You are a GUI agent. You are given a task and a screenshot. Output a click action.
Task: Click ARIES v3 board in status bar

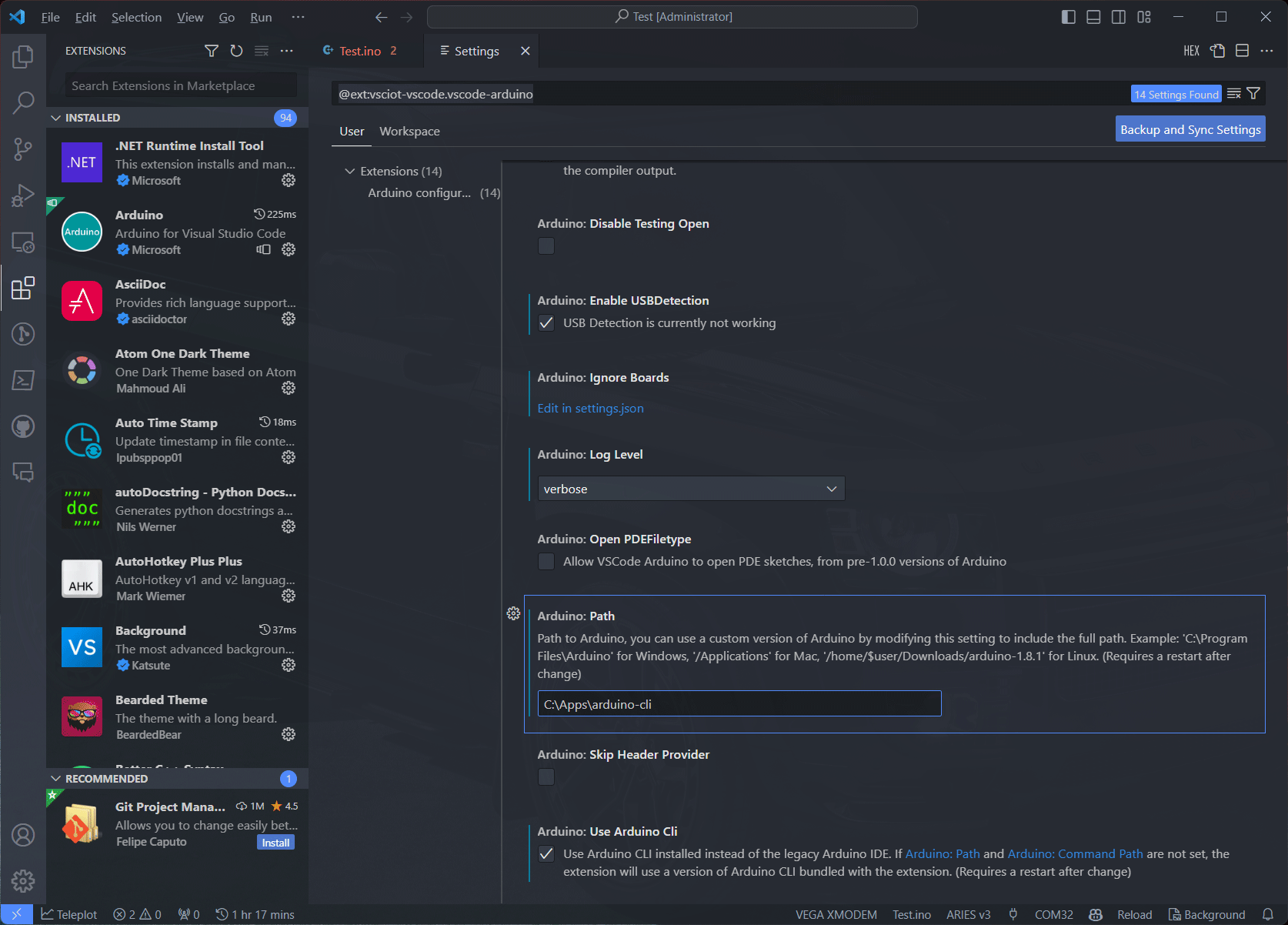pyautogui.click(x=968, y=914)
